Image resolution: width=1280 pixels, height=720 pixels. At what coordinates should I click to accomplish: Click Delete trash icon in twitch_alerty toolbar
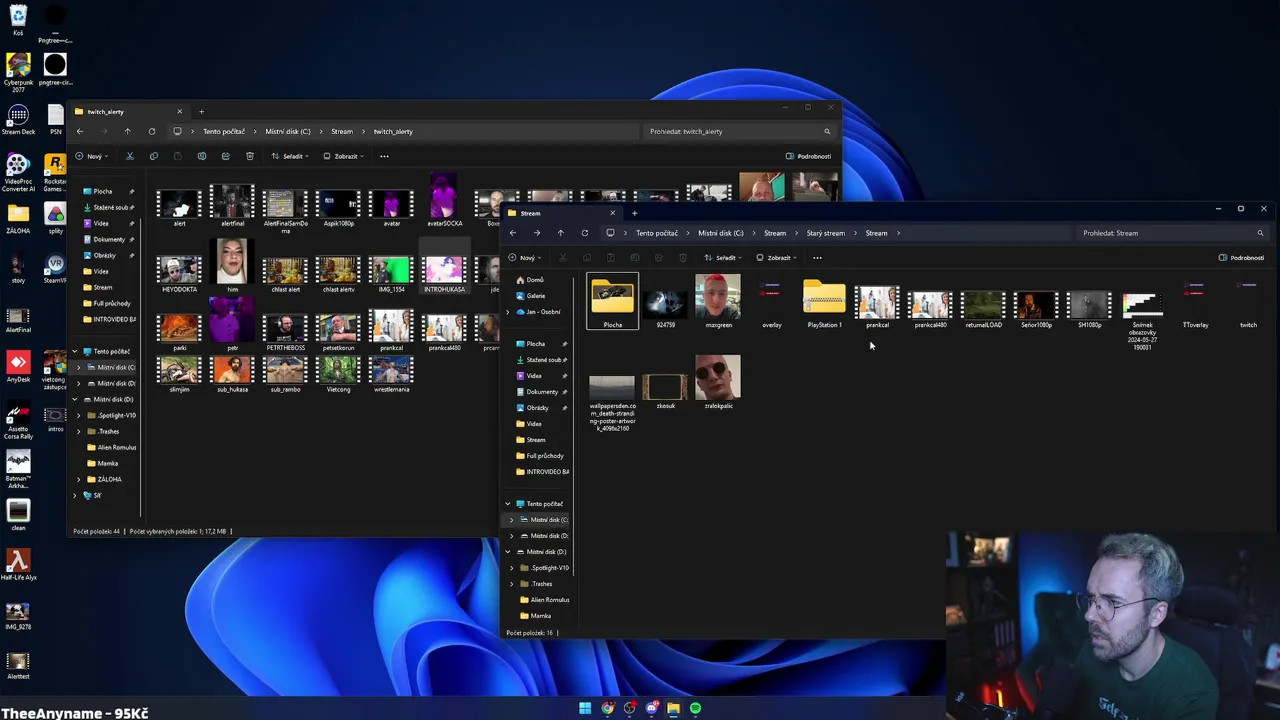tap(250, 156)
